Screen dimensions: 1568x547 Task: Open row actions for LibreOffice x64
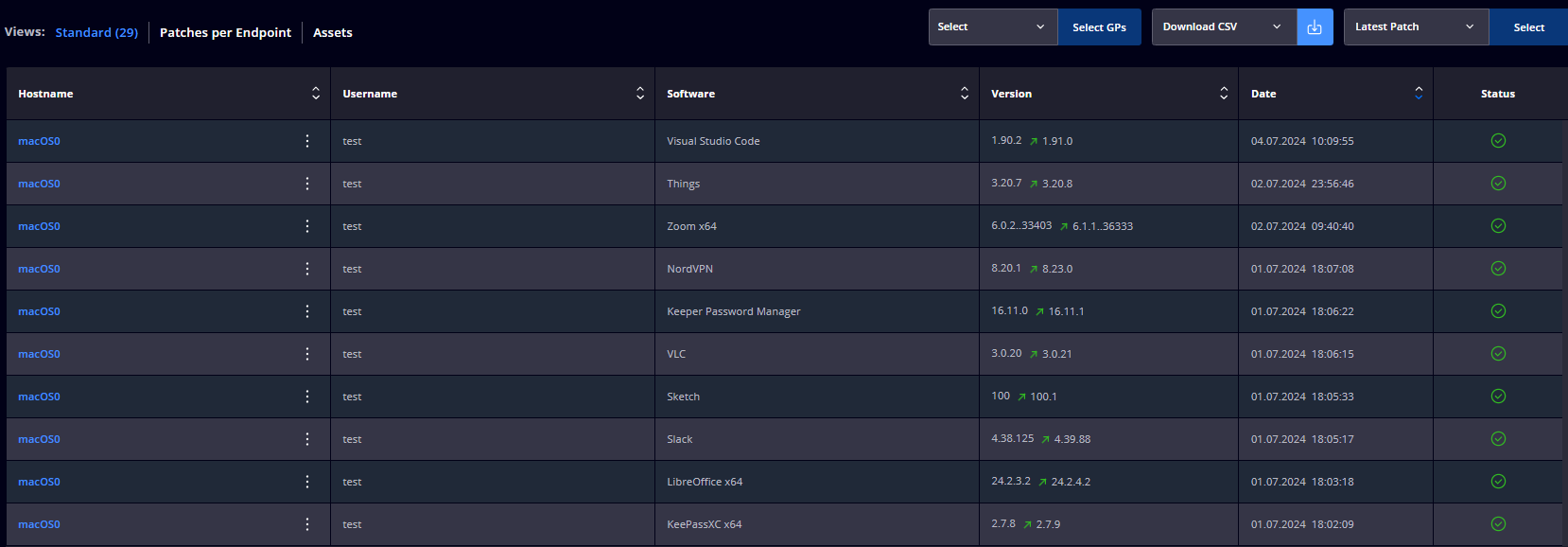point(307,482)
